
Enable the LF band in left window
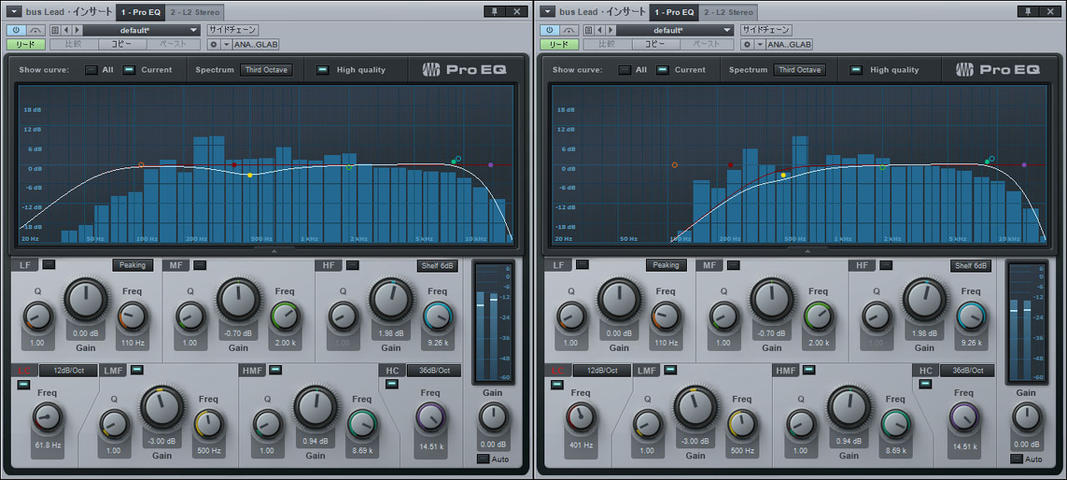pos(49,265)
